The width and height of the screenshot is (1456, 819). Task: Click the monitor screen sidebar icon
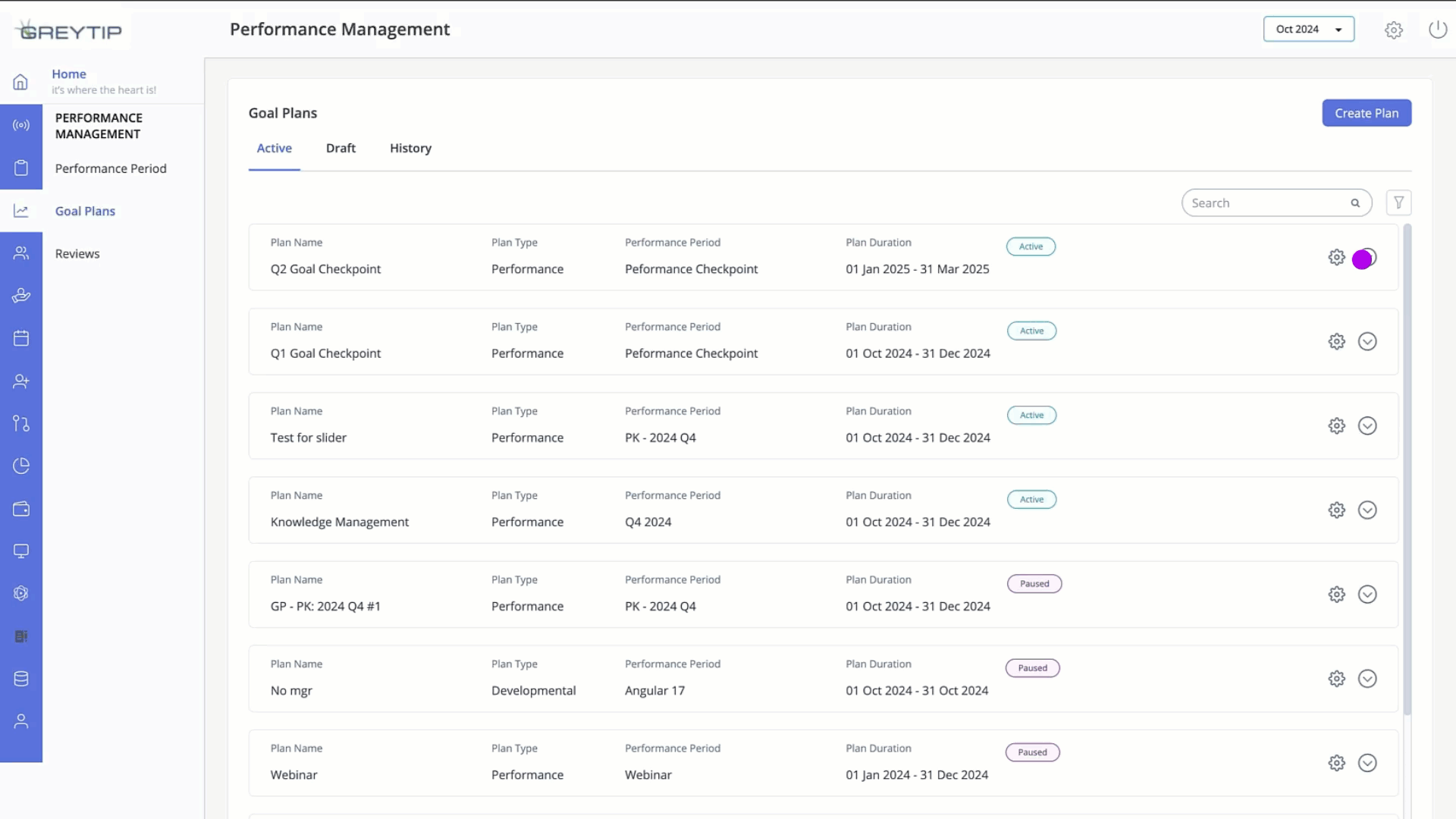(21, 551)
